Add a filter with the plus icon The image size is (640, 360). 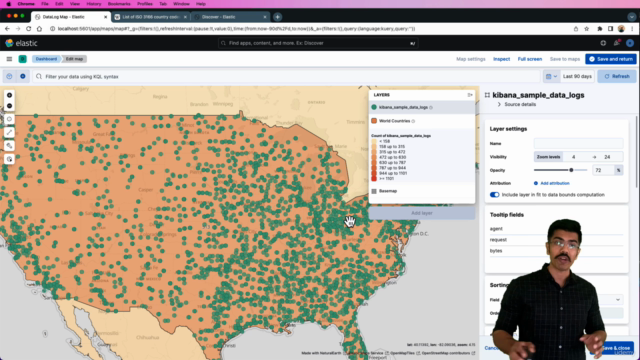(x=23, y=76)
